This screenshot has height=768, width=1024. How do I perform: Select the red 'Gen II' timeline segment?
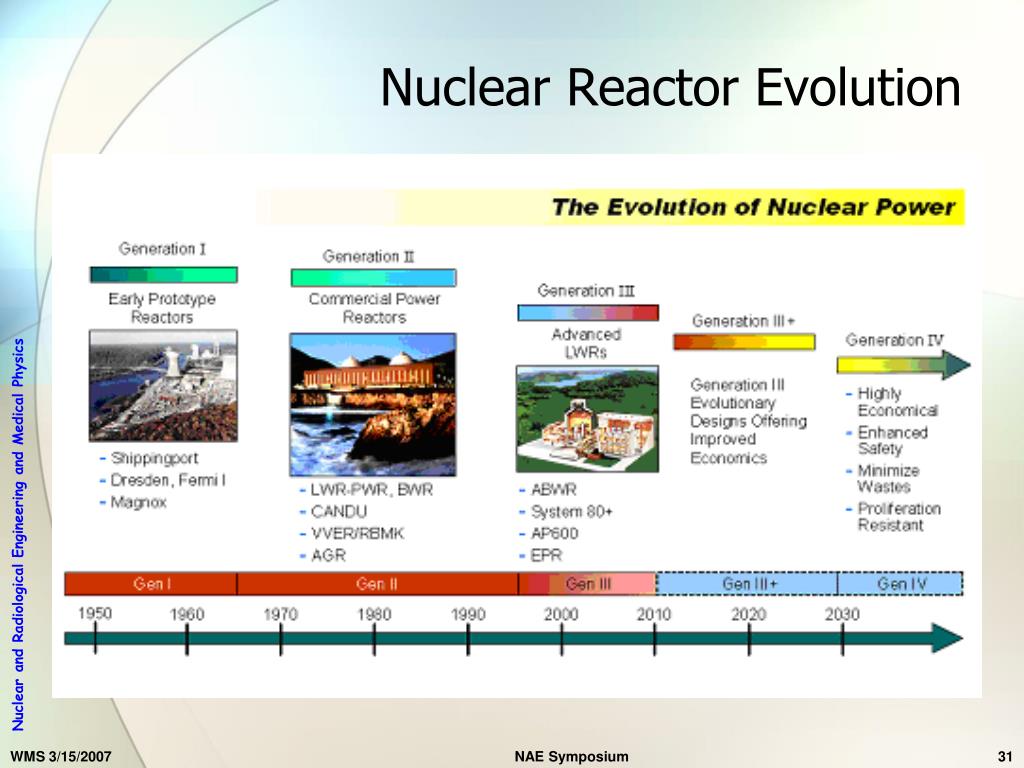click(x=377, y=584)
